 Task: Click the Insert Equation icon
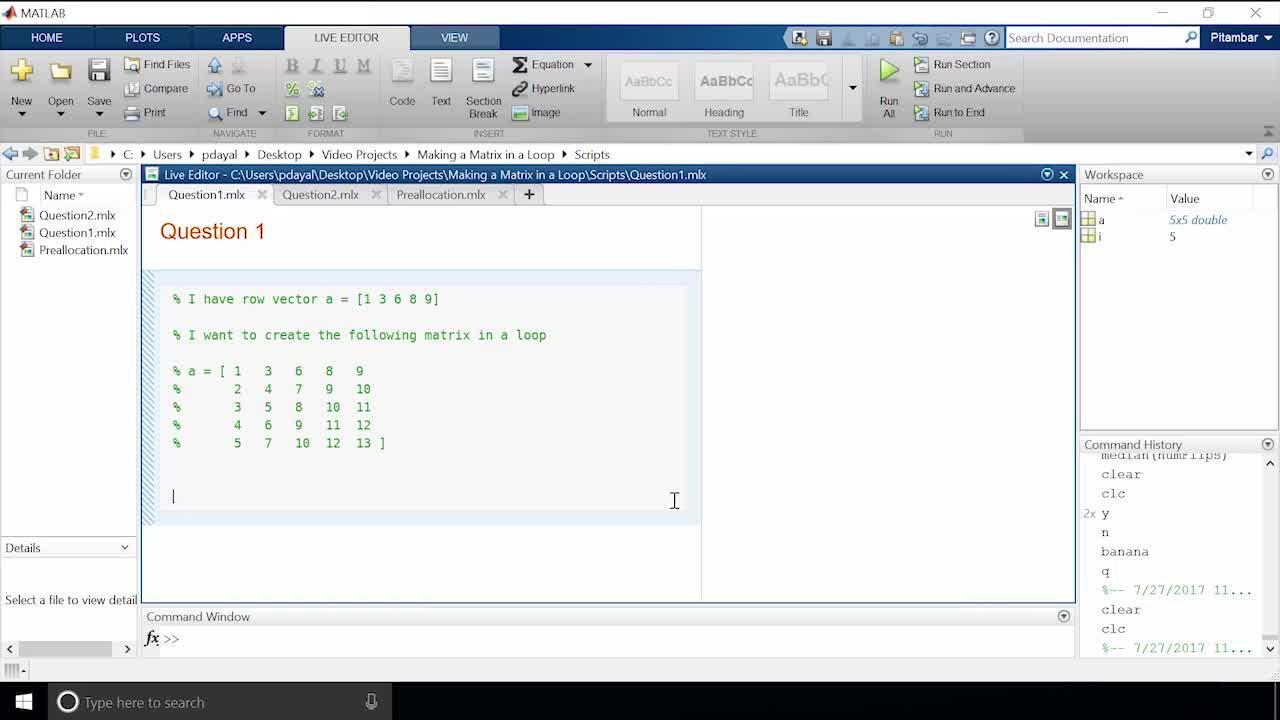(x=520, y=65)
